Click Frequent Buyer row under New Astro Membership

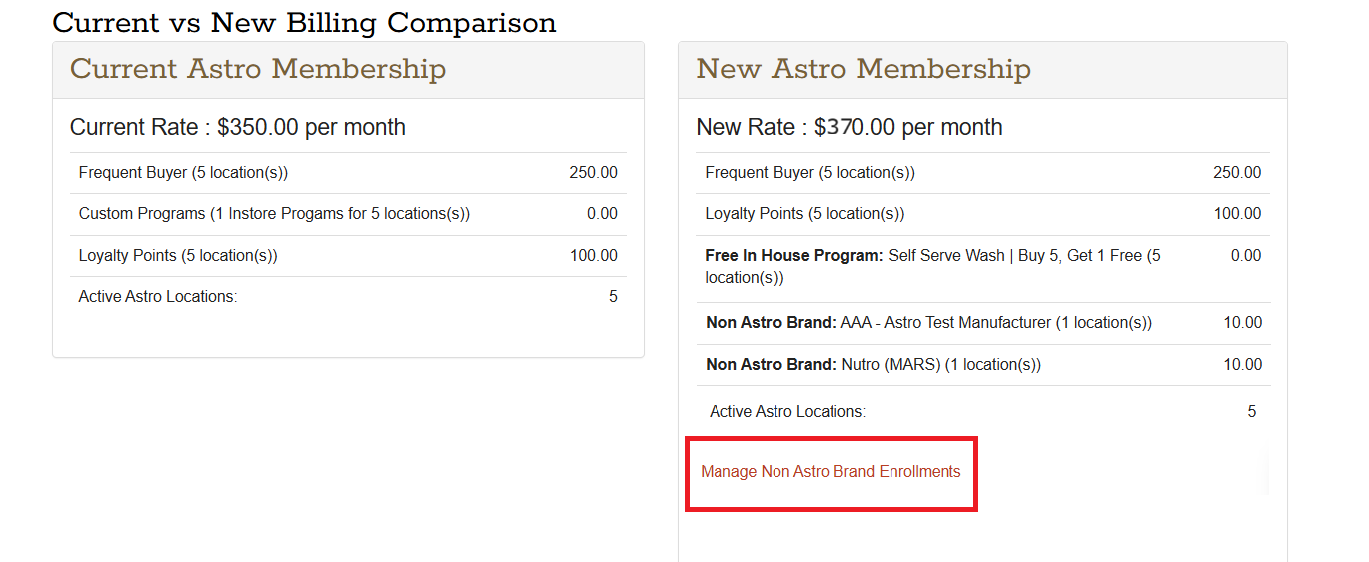[x=810, y=173]
